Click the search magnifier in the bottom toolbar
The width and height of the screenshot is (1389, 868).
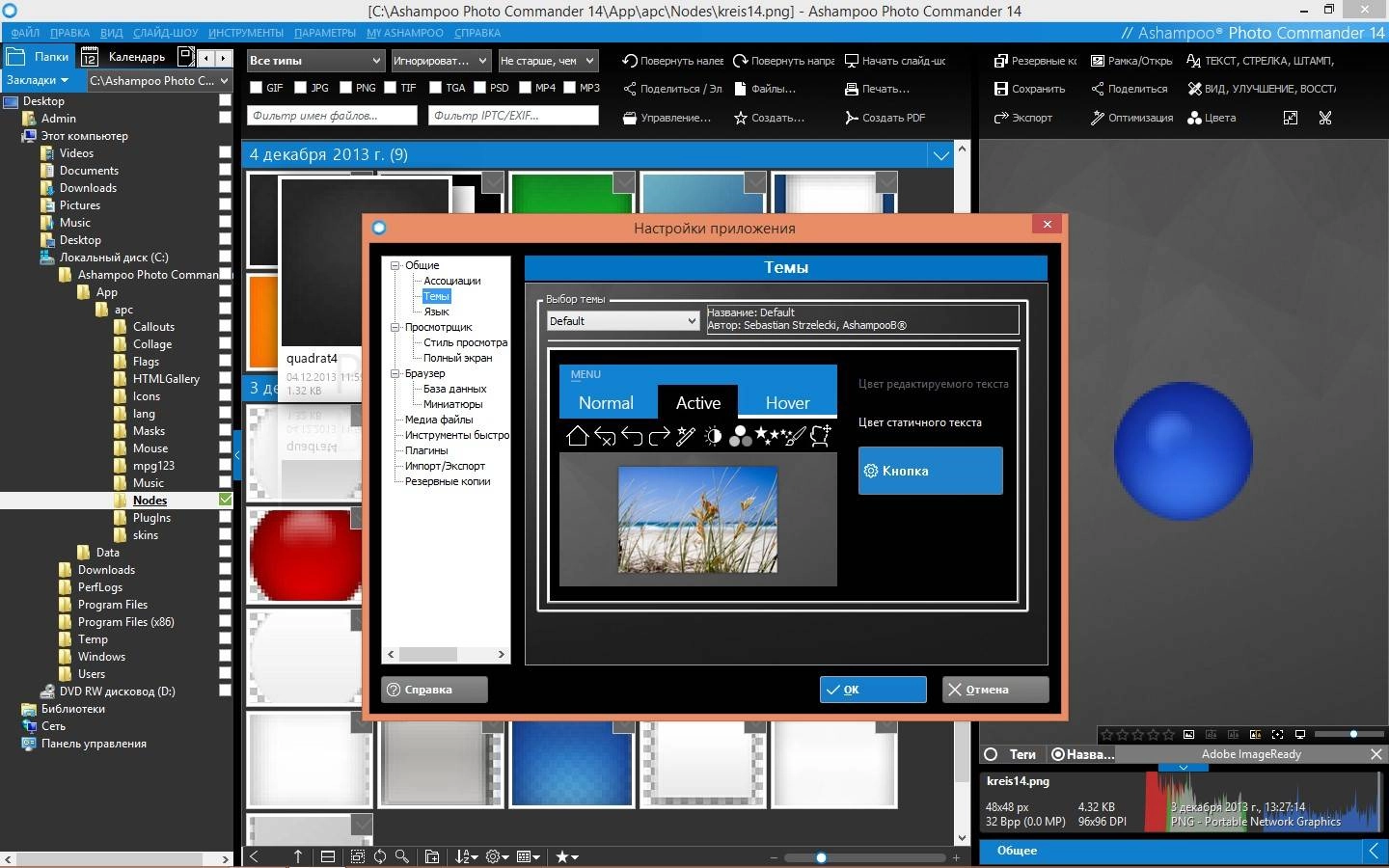[402, 856]
